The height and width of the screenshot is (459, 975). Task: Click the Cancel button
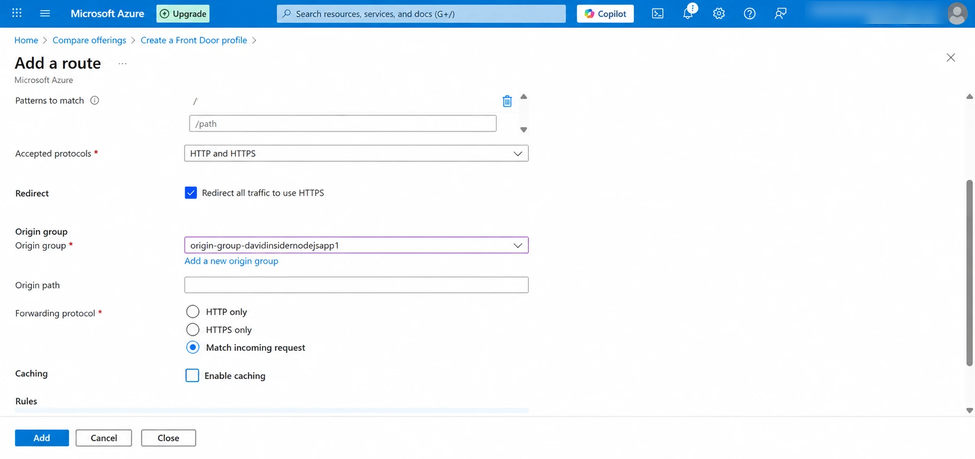pos(104,438)
